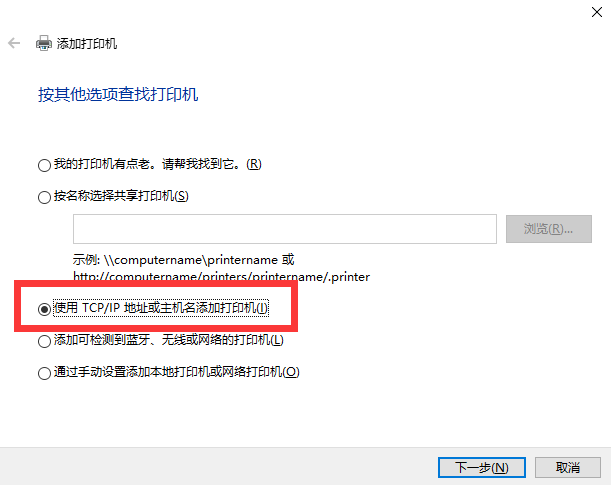Click label text 通过手动设置添加本地打印机或网络打印机(O)

click(177, 372)
